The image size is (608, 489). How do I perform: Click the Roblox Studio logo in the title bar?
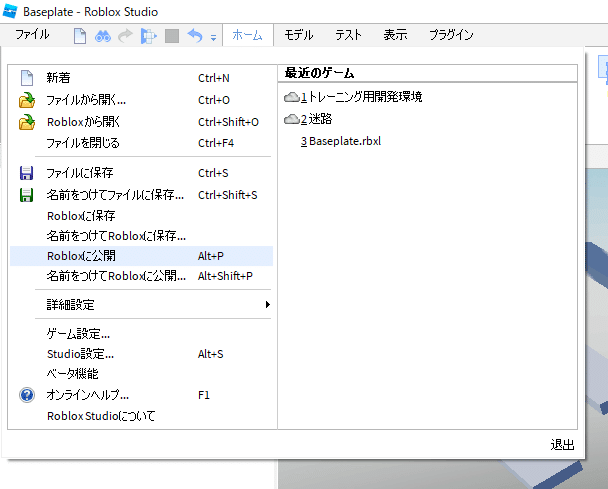(x=10, y=11)
